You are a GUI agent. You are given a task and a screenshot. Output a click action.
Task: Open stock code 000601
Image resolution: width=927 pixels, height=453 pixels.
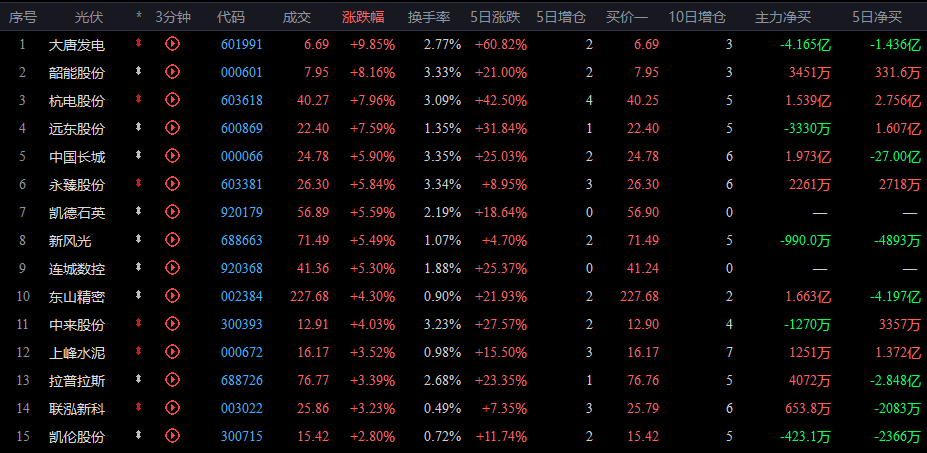242,73
